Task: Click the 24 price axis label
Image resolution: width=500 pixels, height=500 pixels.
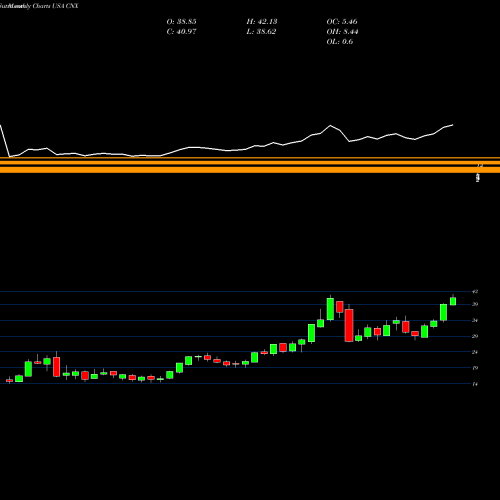Action: pos(475,352)
